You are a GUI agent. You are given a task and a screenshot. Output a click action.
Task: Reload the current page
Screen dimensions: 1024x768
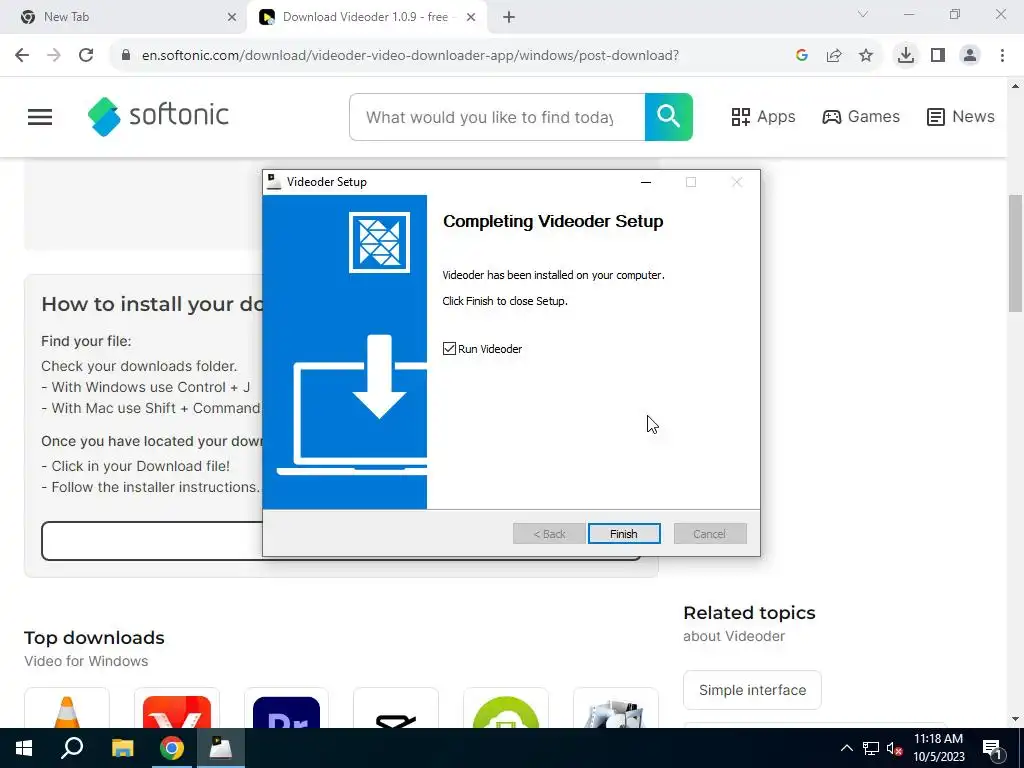pos(86,55)
